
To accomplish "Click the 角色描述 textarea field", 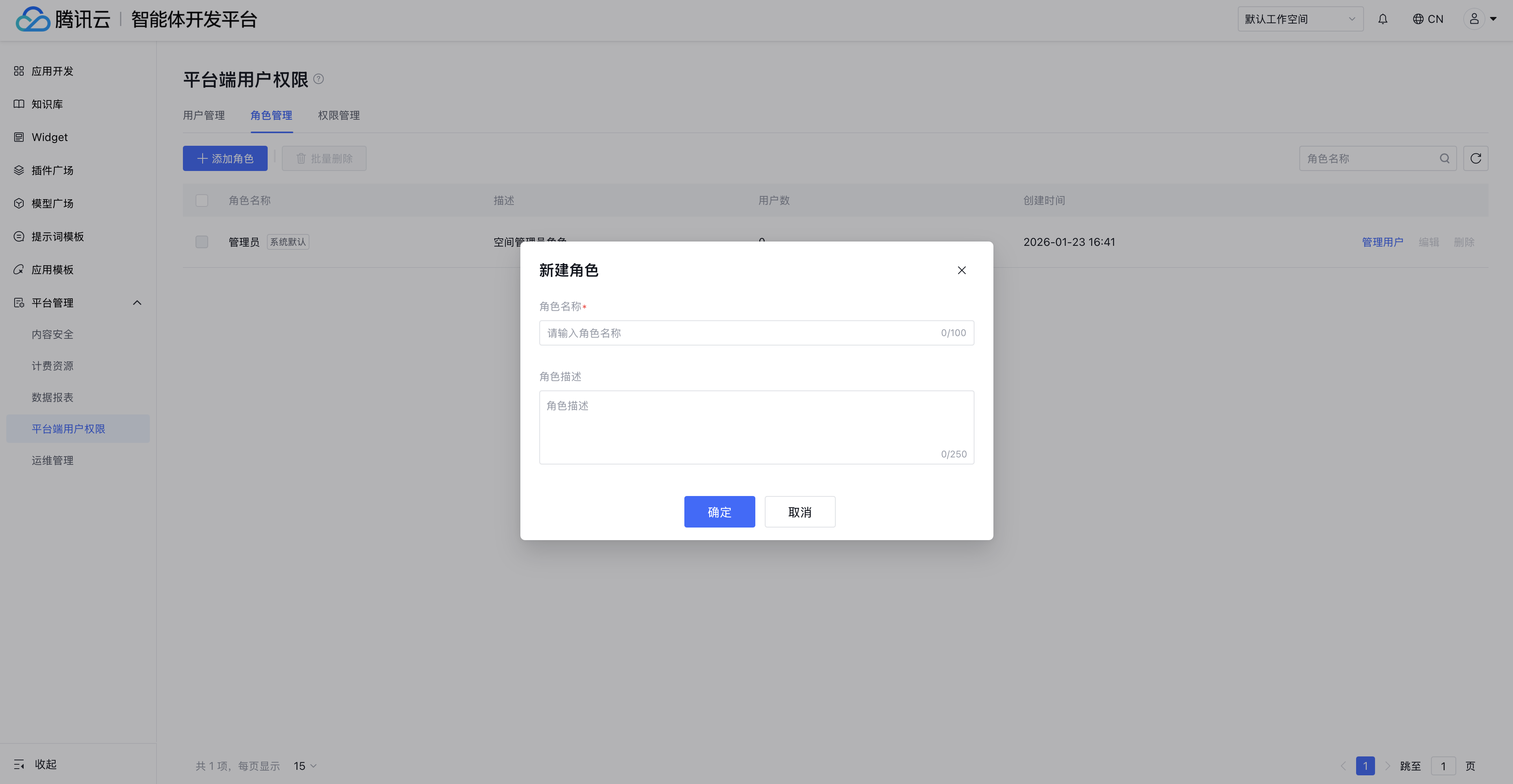I will [756, 427].
